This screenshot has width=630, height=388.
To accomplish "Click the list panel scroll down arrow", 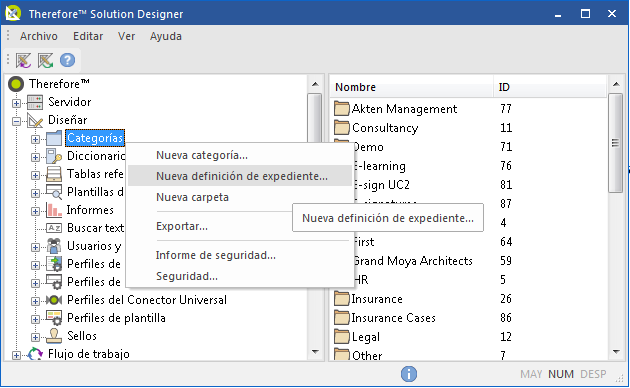I will tap(616, 352).
